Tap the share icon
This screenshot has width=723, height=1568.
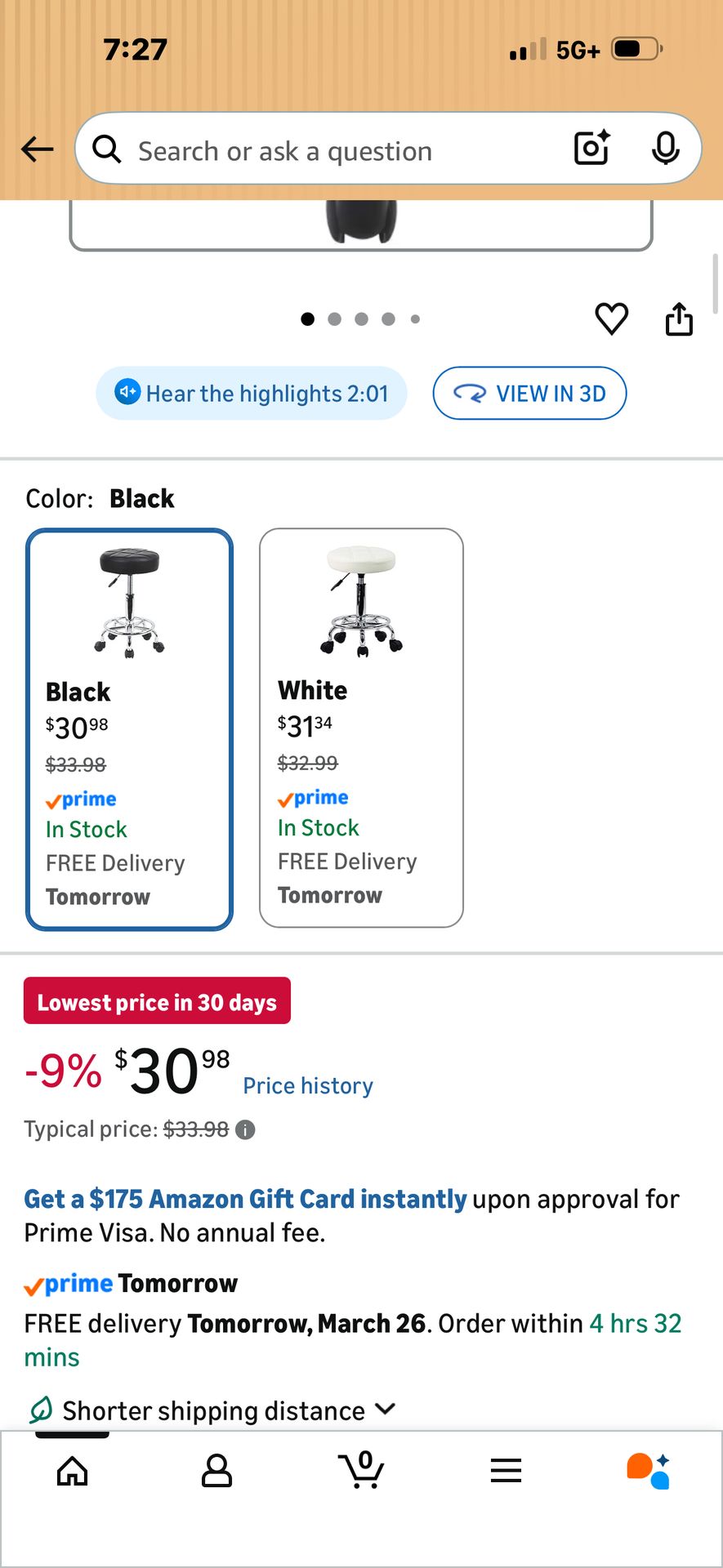click(x=679, y=318)
